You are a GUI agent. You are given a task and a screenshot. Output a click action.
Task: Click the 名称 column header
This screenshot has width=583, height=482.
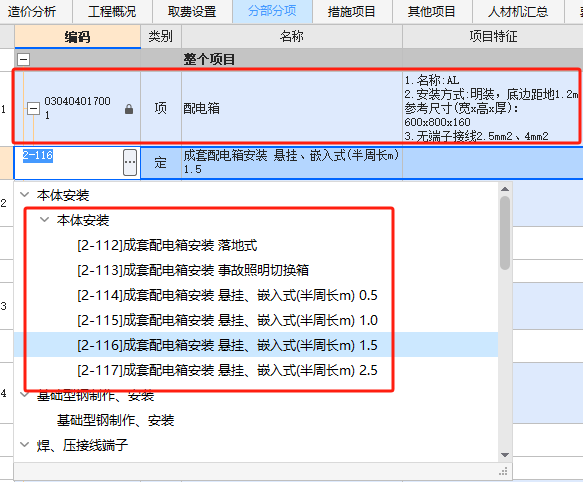pos(292,36)
